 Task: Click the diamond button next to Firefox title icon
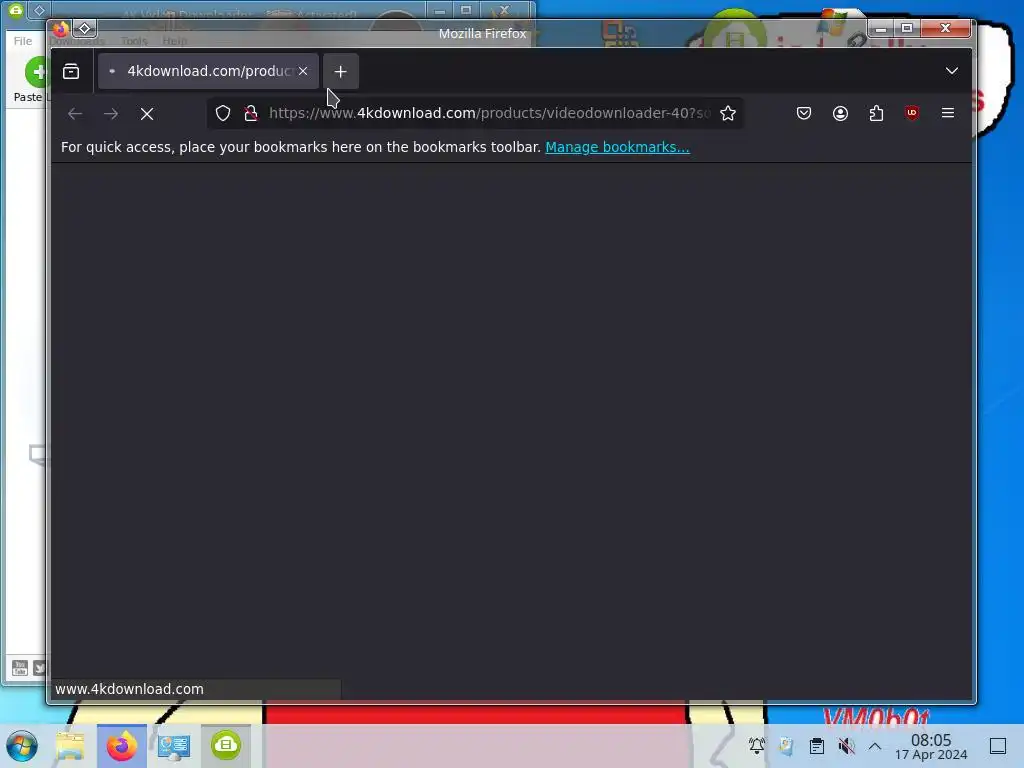coord(85,28)
